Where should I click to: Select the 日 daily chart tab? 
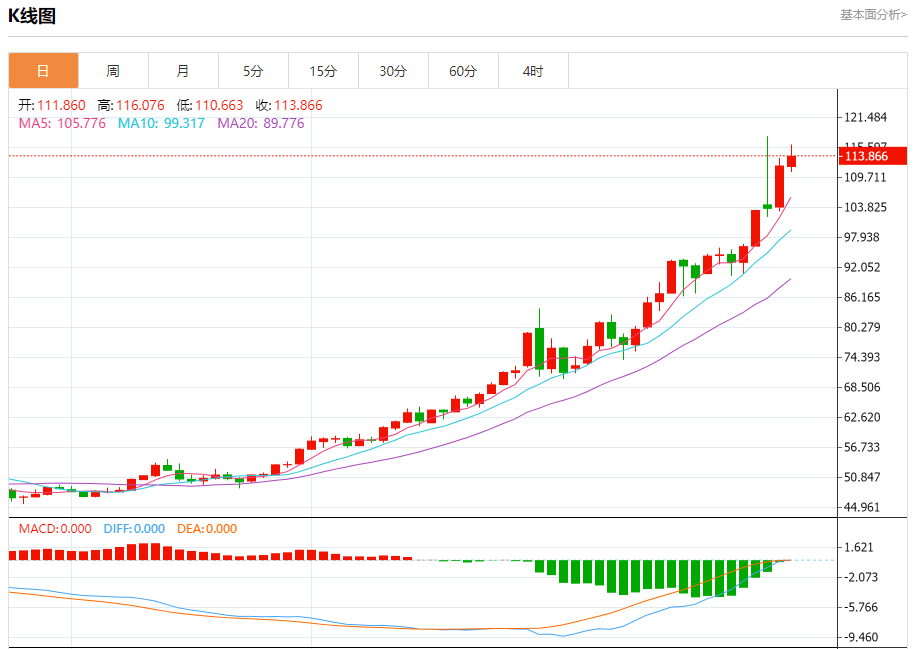(x=43, y=71)
